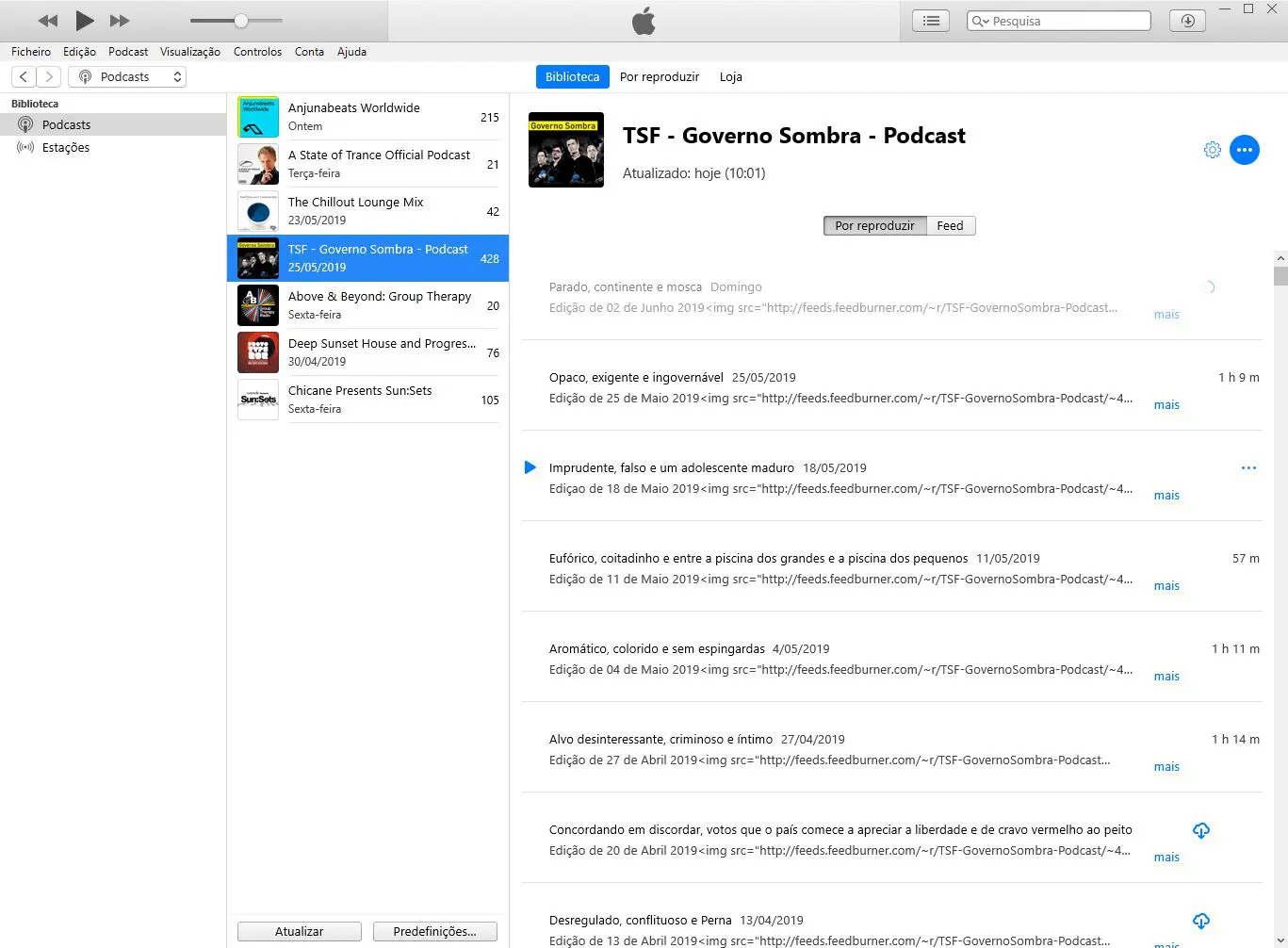Click the episode list scrollbar thumb
The image size is (1288, 948).
(1280, 276)
